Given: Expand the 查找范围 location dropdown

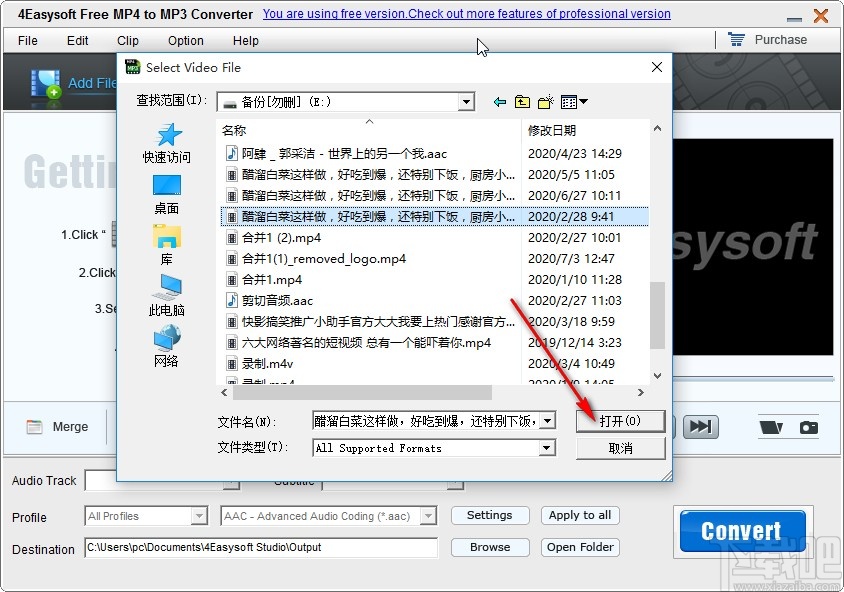Looking at the screenshot, I should point(464,101).
